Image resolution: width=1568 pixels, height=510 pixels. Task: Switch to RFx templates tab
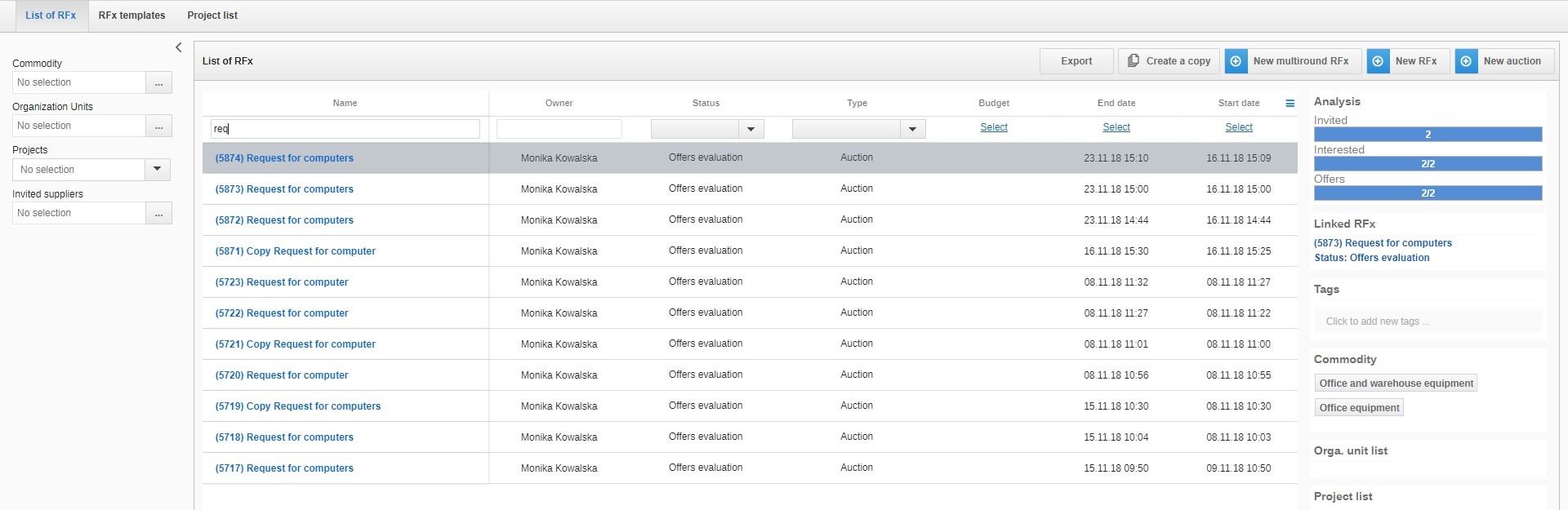pyautogui.click(x=131, y=16)
